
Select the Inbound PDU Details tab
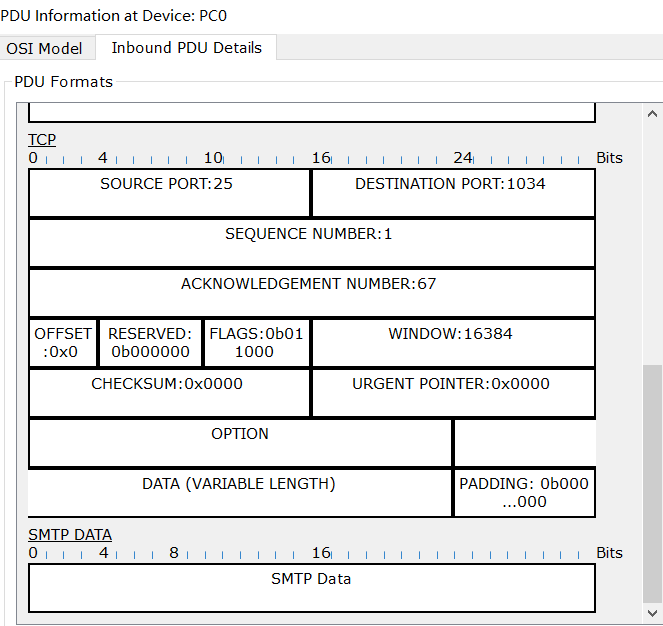coord(186,48)
